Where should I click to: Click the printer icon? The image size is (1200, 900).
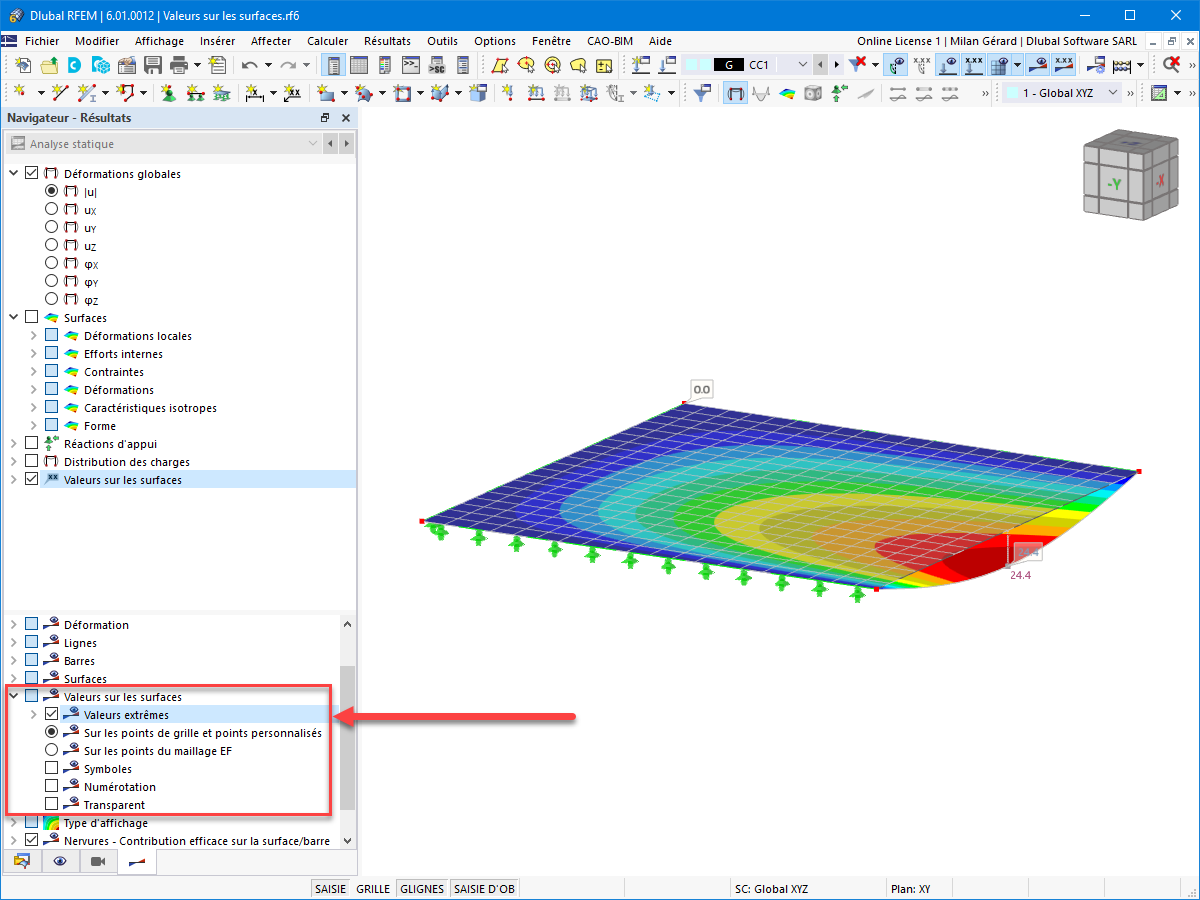tap(179, 65)
